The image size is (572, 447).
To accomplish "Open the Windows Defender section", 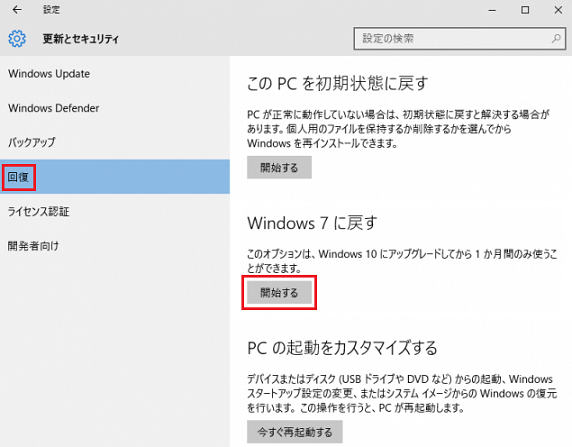I will coord(115,108).
